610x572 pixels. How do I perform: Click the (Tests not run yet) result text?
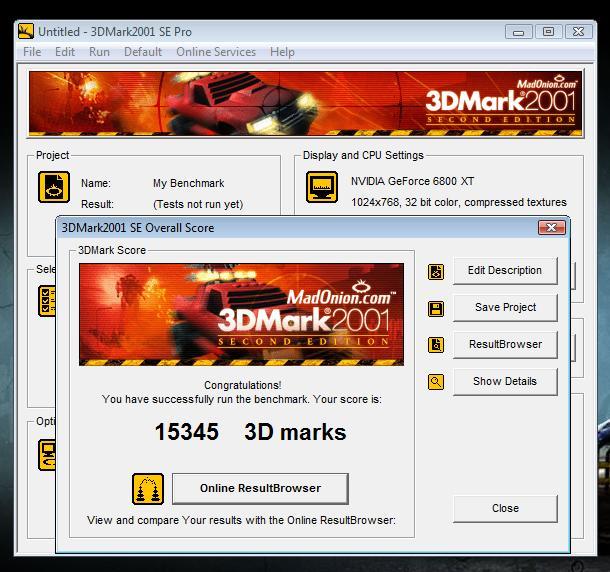(x=198, y=204)
